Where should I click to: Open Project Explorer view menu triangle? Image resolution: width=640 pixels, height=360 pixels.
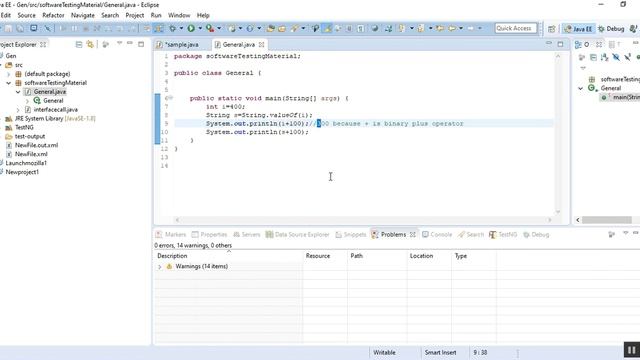(119, 43)
